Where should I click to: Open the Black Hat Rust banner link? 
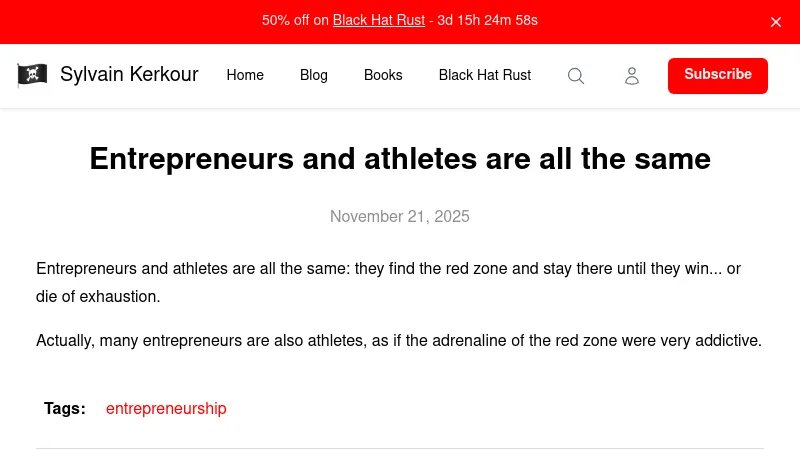pyautogui.click(x=379, y=21)
